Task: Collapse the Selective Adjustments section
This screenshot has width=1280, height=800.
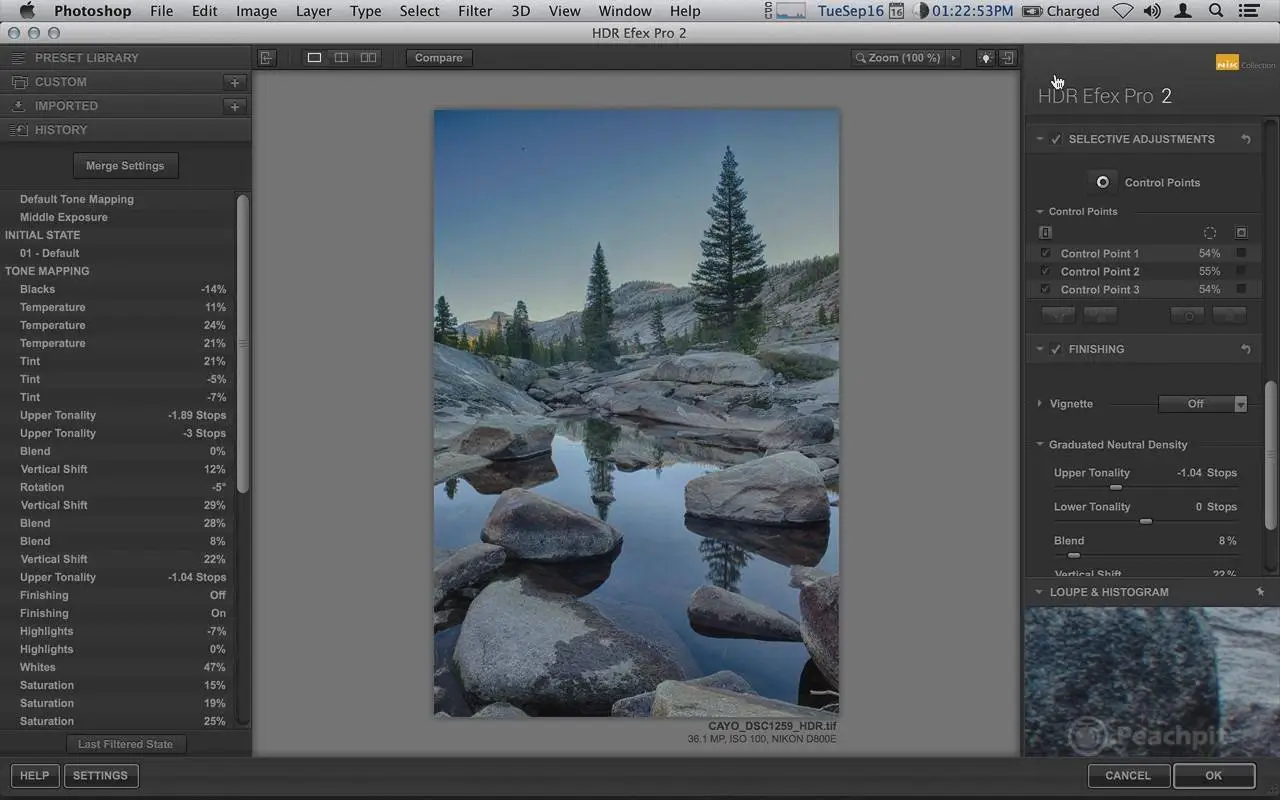Action: (x=1040, y=139)
